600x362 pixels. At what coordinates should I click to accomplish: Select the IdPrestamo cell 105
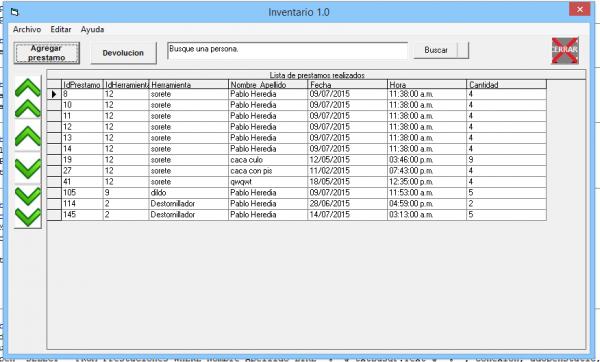[82, 193]
